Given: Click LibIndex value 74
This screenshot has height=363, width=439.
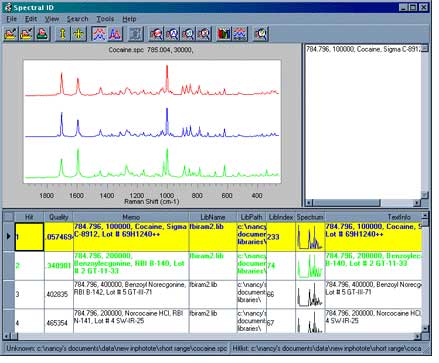Looking at the screenshot, I should pos(281,266).
